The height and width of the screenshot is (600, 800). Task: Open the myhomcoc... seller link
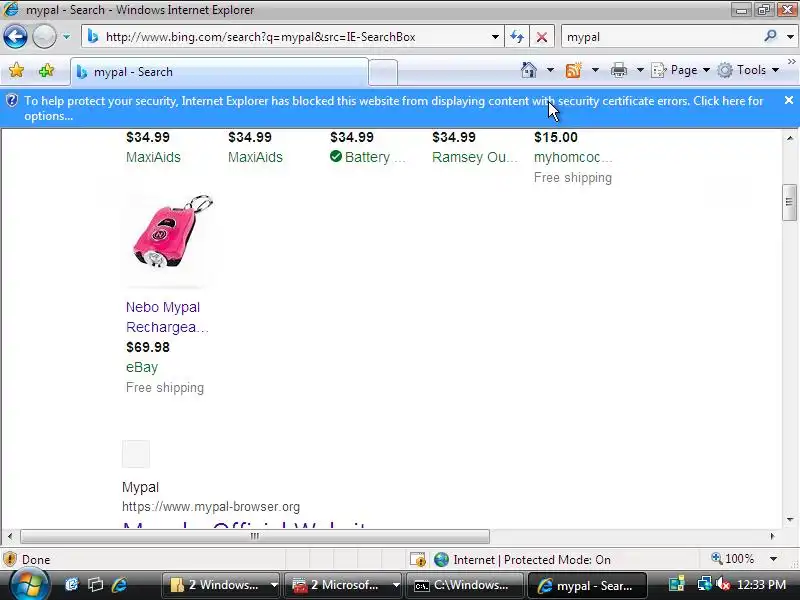(573, 157)
